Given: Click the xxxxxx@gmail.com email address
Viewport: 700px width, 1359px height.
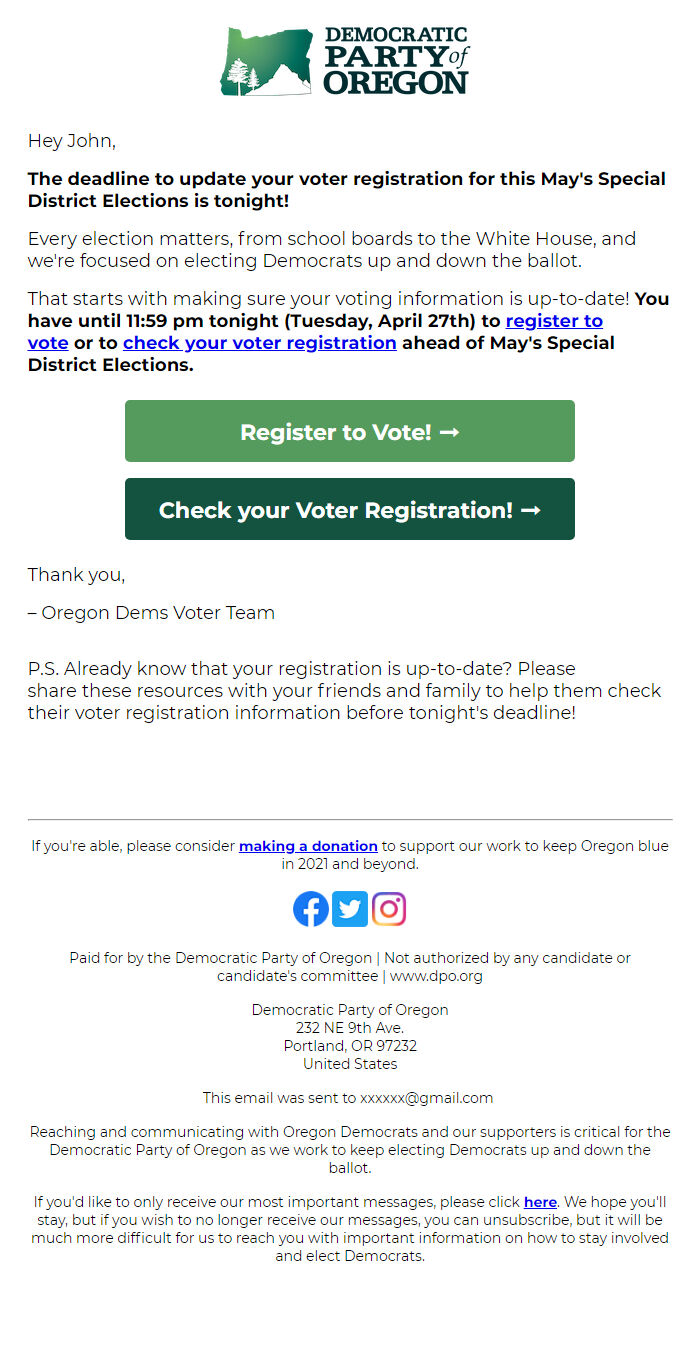Looking at the screenshot, I should coord(427,1098).
